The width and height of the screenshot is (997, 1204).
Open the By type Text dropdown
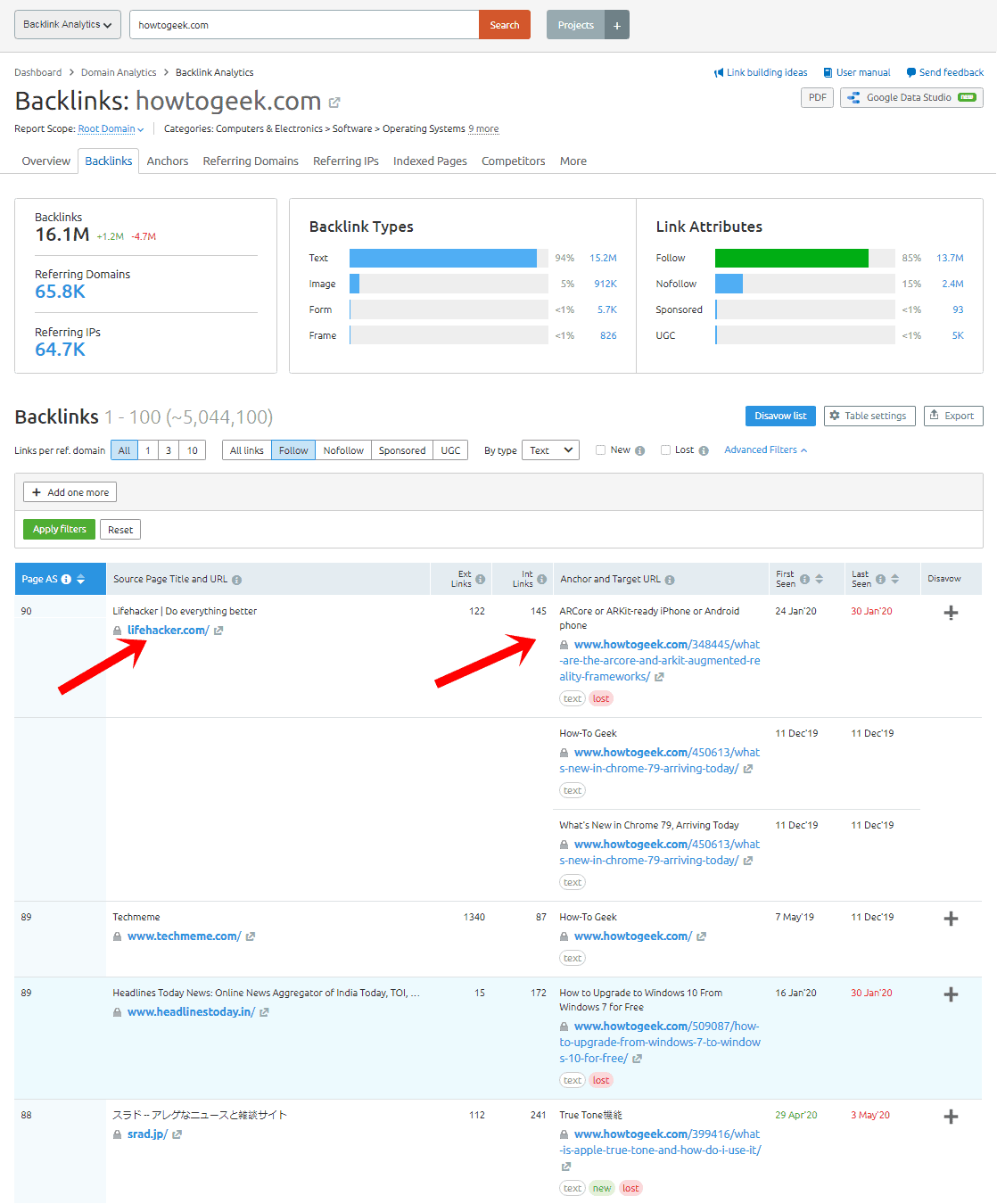[x=550, y=450]
